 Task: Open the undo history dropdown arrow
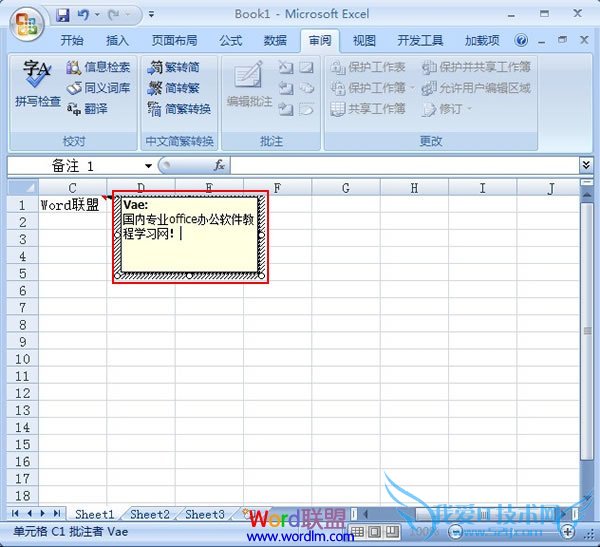click(x=97, y=15)
